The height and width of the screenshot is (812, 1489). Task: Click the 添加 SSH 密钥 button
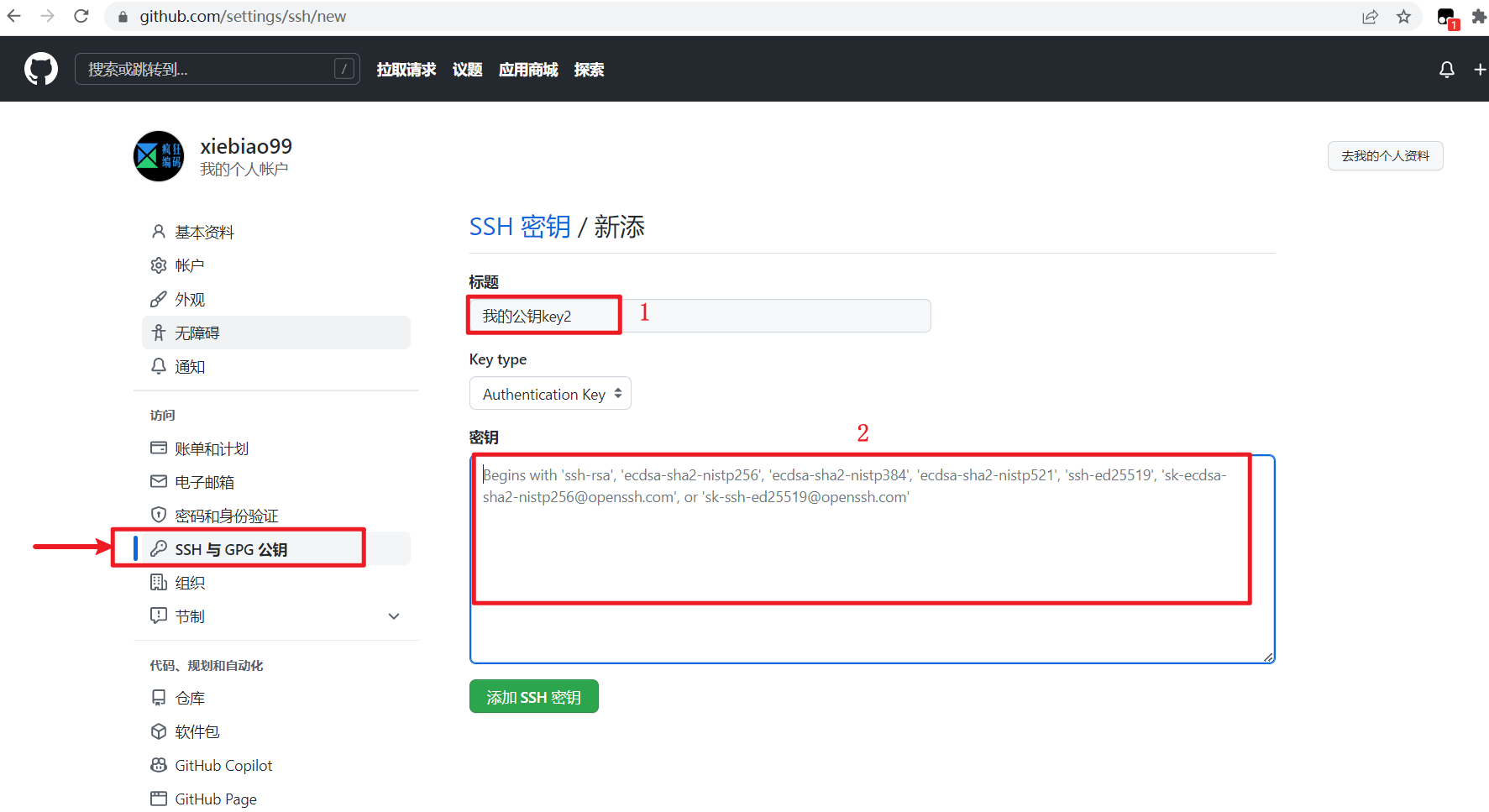(x=533, y=696)
